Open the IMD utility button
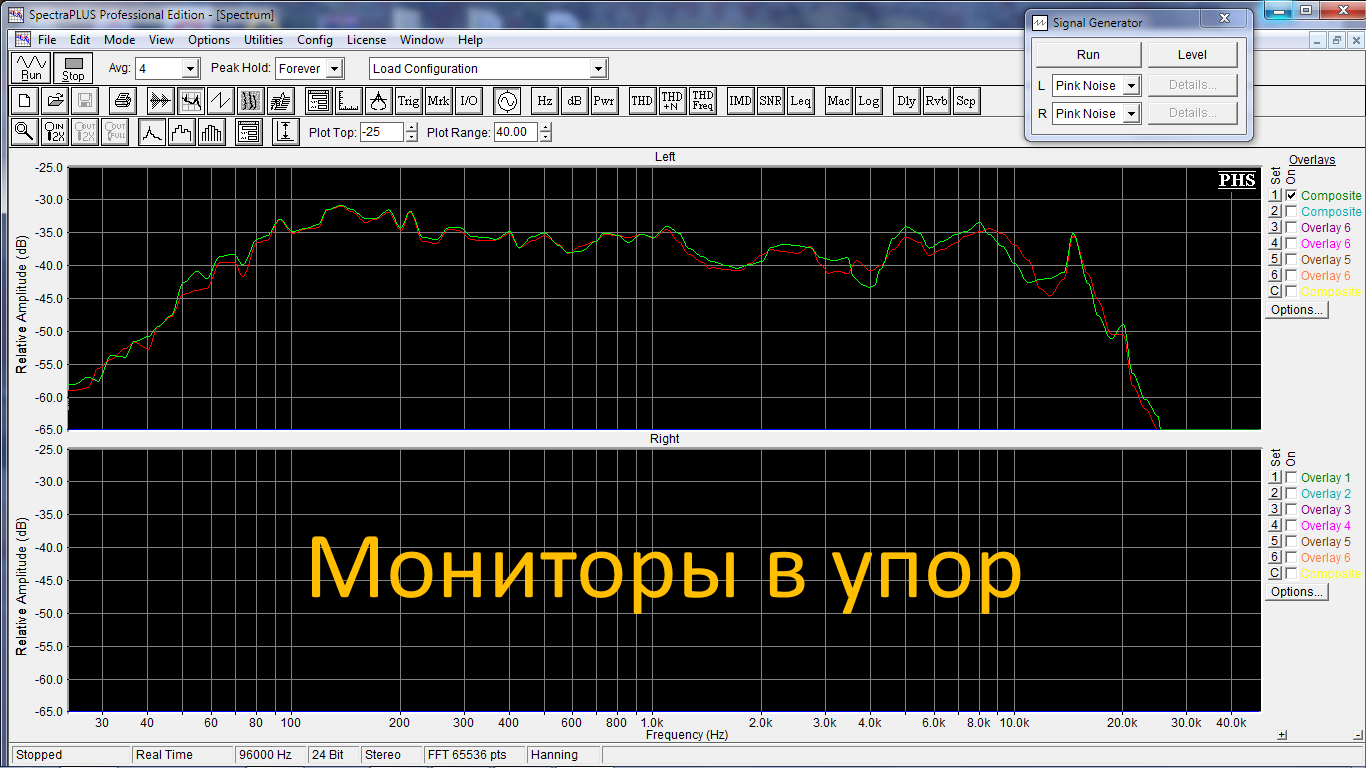Image resolution: width=1366 pixels, height=768 pixels. coord(741,101)
